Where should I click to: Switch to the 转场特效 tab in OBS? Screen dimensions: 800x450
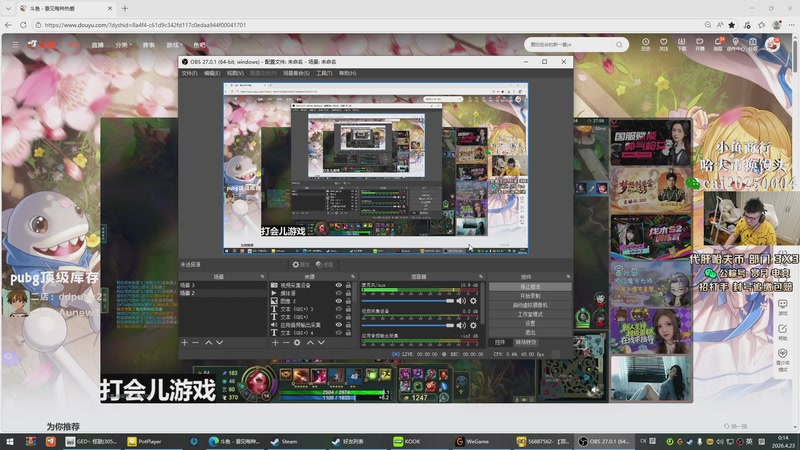(x=526, y=342)
